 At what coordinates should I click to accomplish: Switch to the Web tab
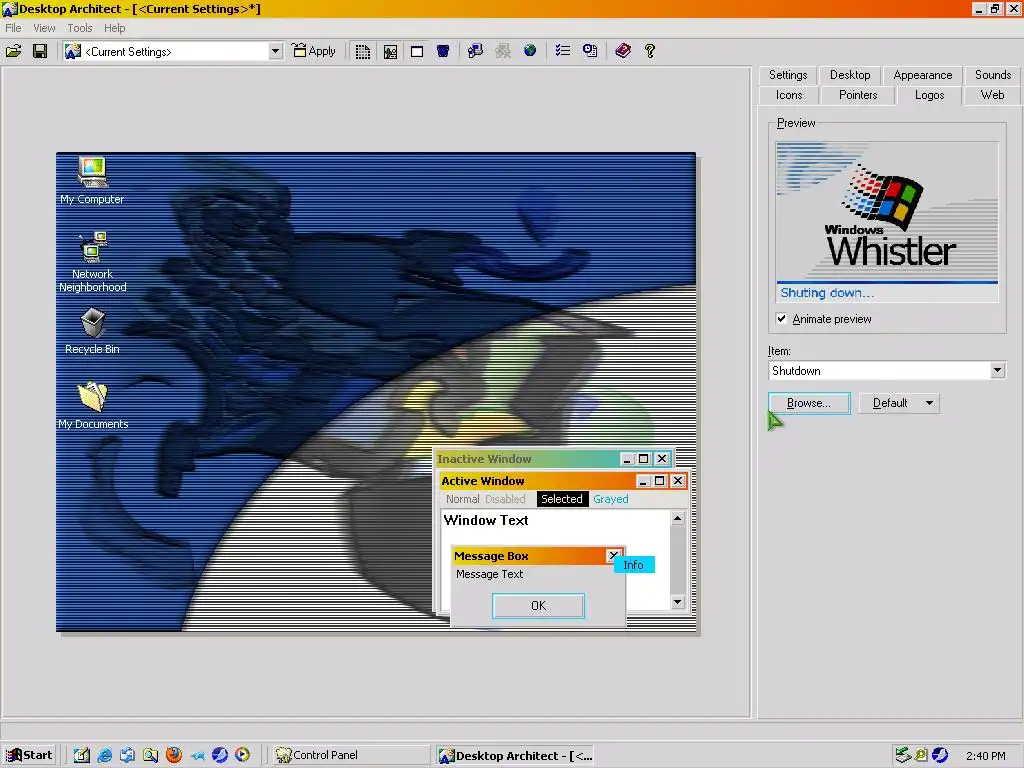(992, 95)
